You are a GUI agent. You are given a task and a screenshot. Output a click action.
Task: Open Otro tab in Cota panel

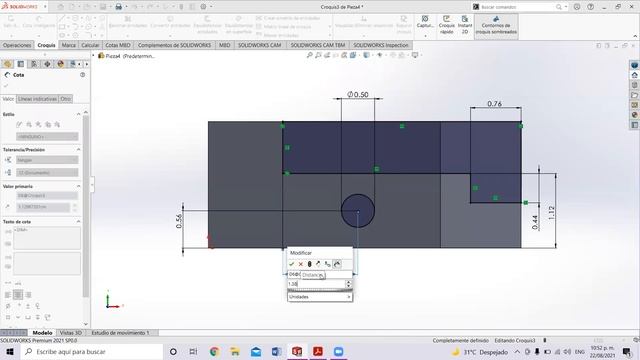click(66, 99)
